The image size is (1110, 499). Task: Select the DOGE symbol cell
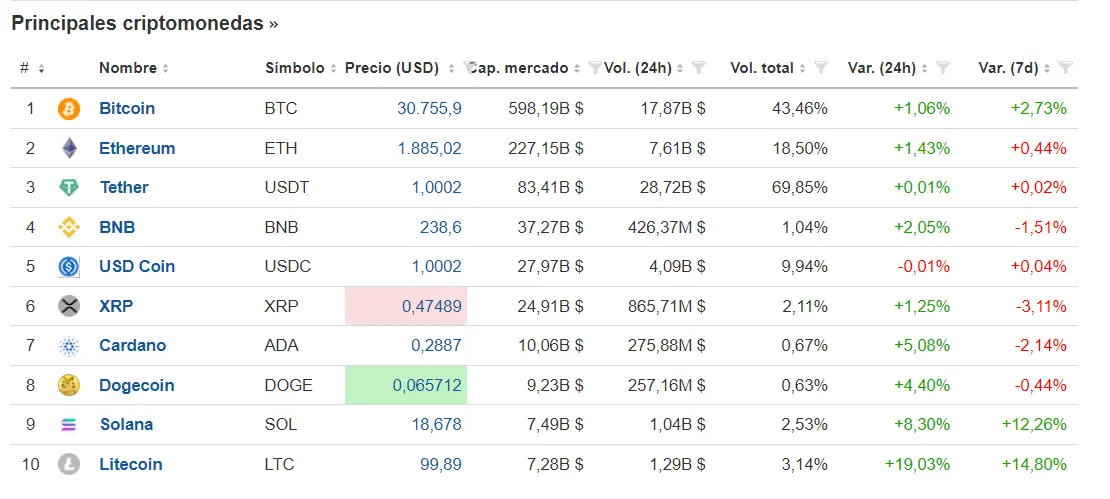(288, 386)
